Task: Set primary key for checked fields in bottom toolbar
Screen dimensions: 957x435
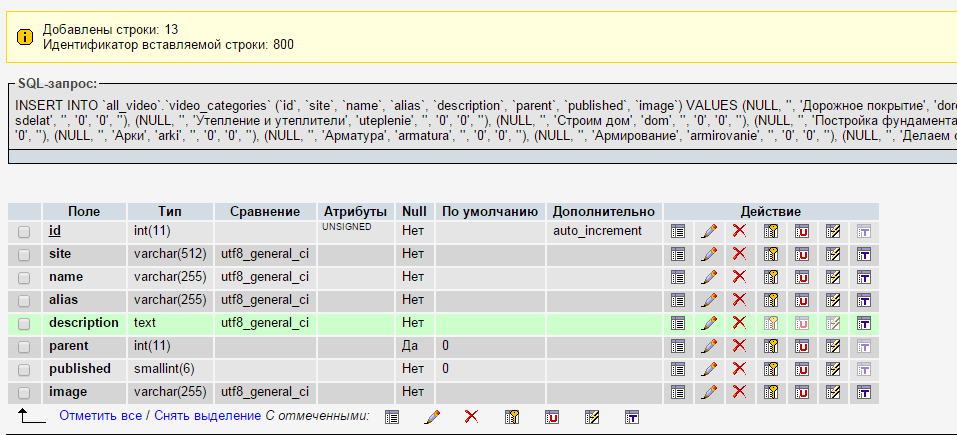Action: (x=512, y=417)
